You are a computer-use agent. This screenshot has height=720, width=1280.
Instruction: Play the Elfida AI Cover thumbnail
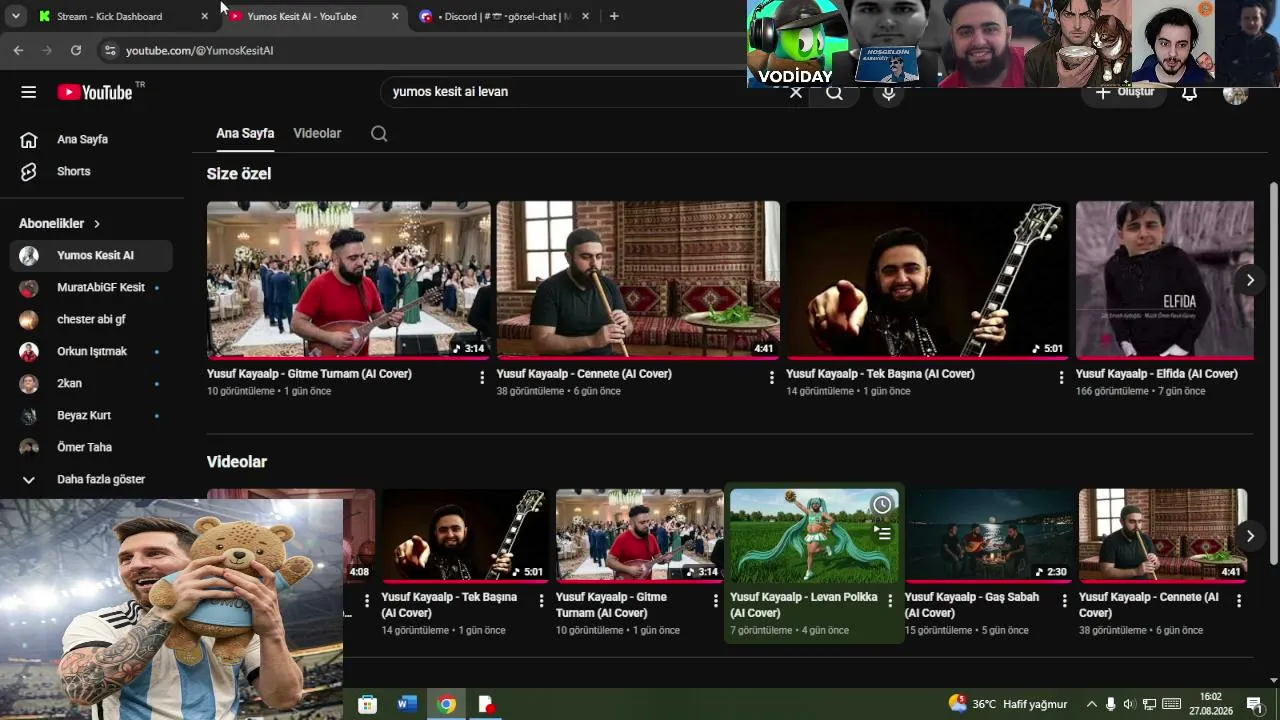point(1165,280)
